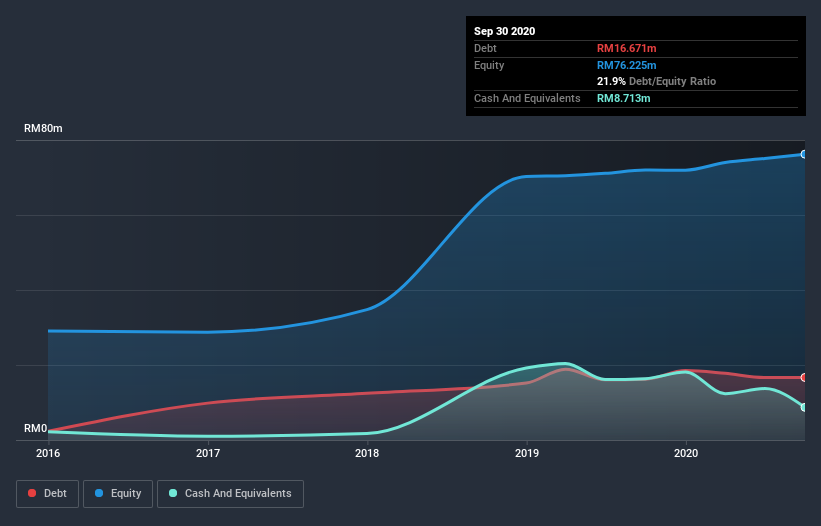Click the Debt value RM16.671m in tooltip
The image size is (821, 526).
tap(626, 48)
